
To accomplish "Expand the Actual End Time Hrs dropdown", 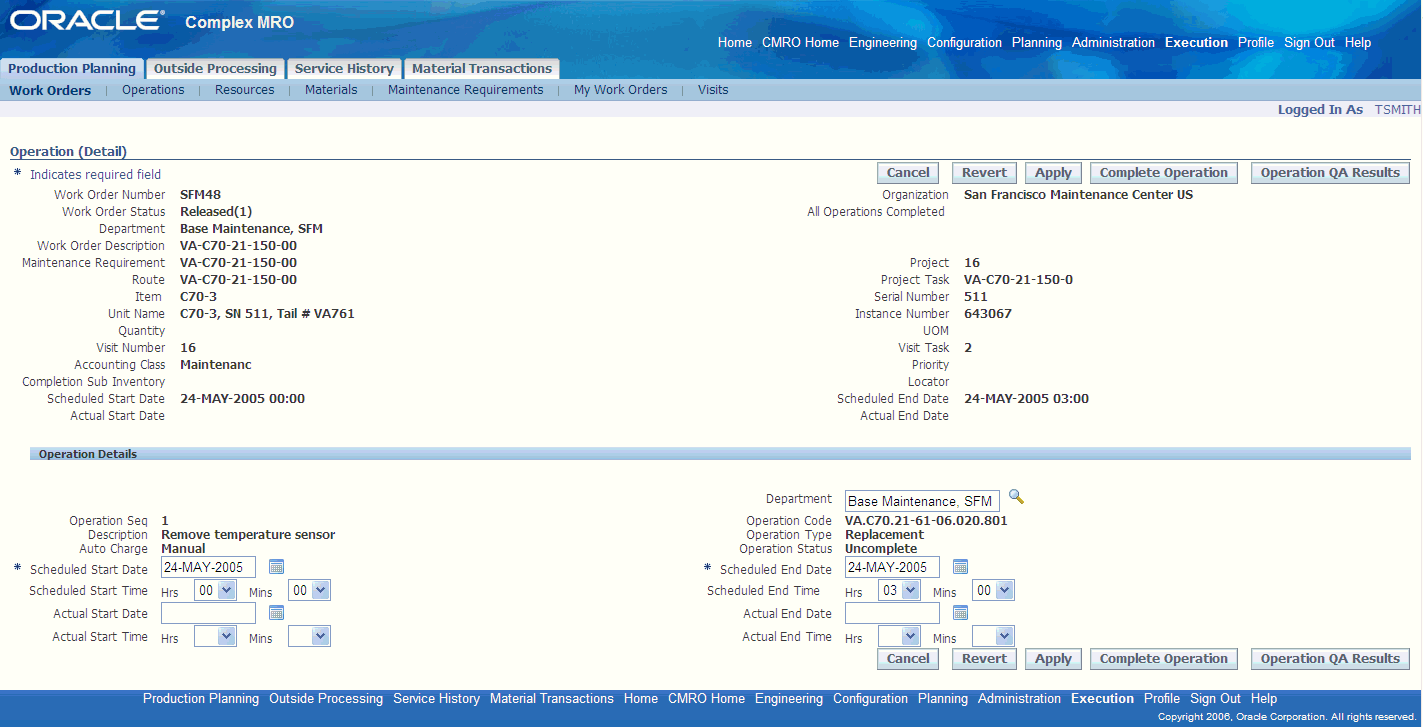I will pos(899,636).
